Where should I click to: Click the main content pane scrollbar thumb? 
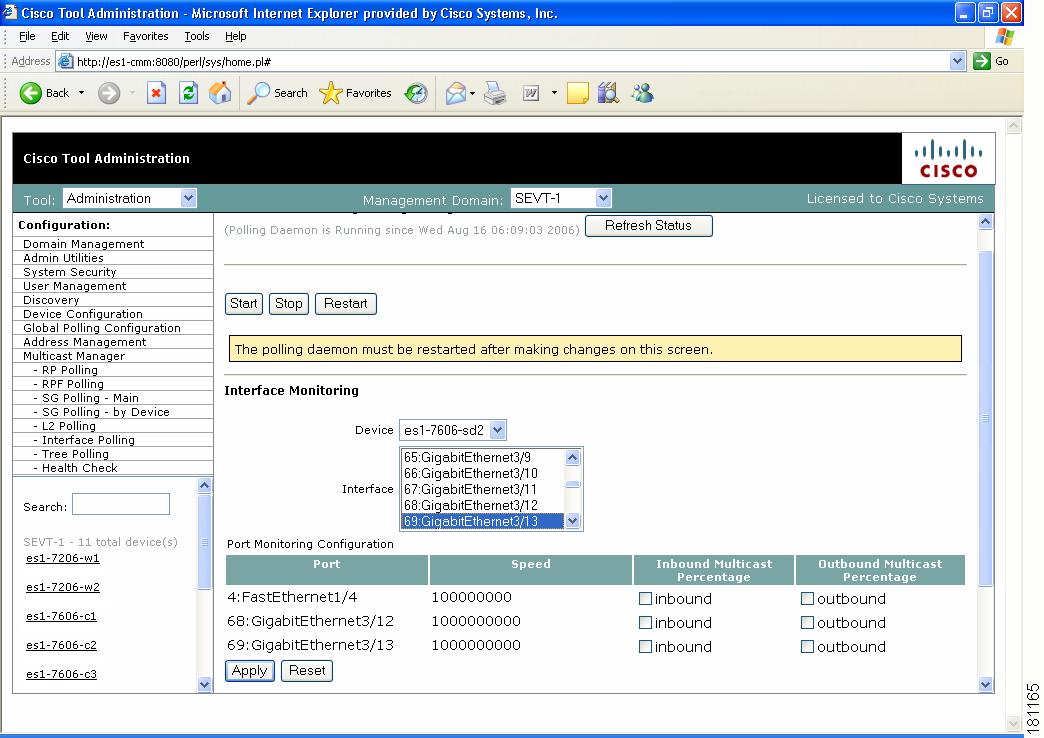click(x=985, y=418)
